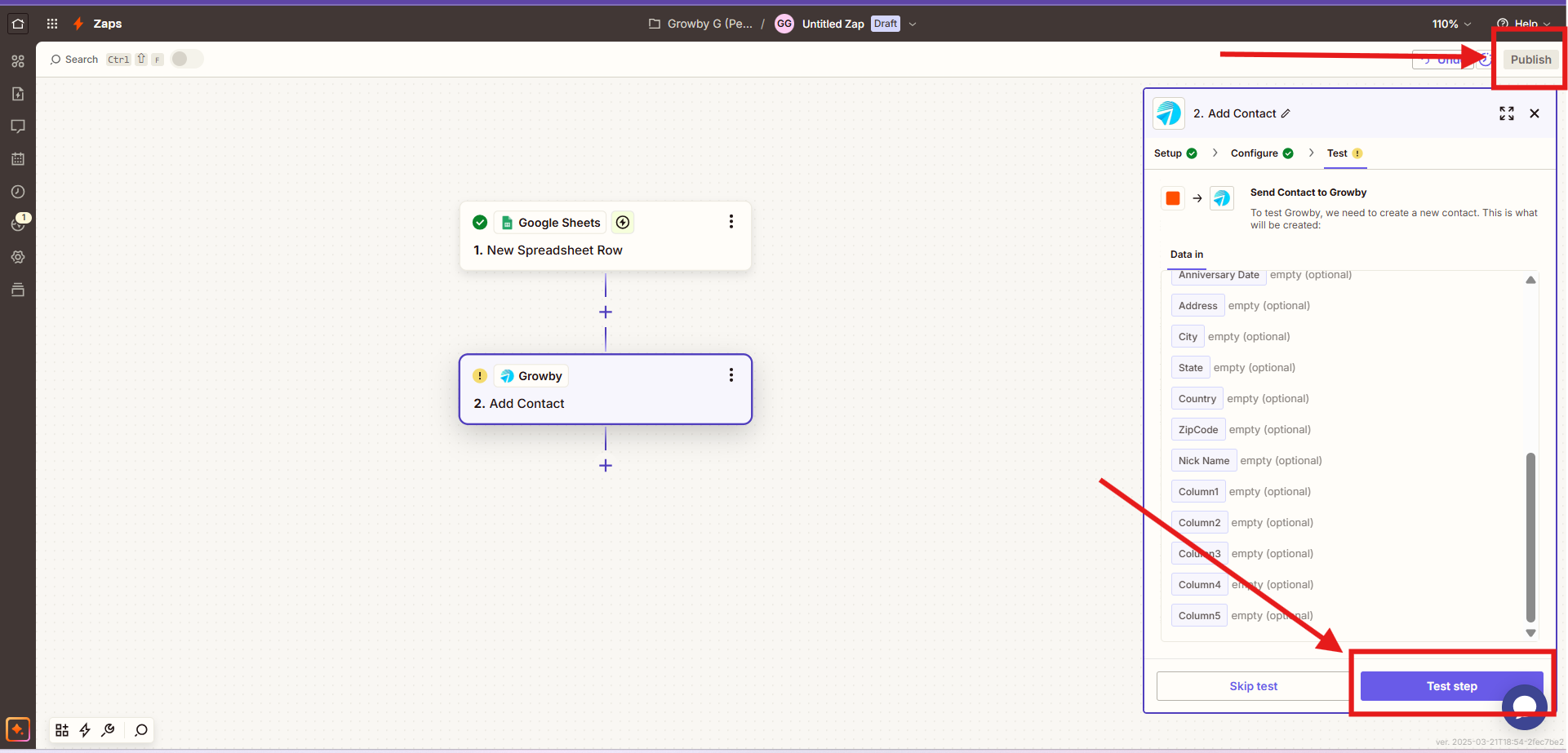Click the Test step button
The height and width of the screenshot is (753, 1568).
point(1451,686)
